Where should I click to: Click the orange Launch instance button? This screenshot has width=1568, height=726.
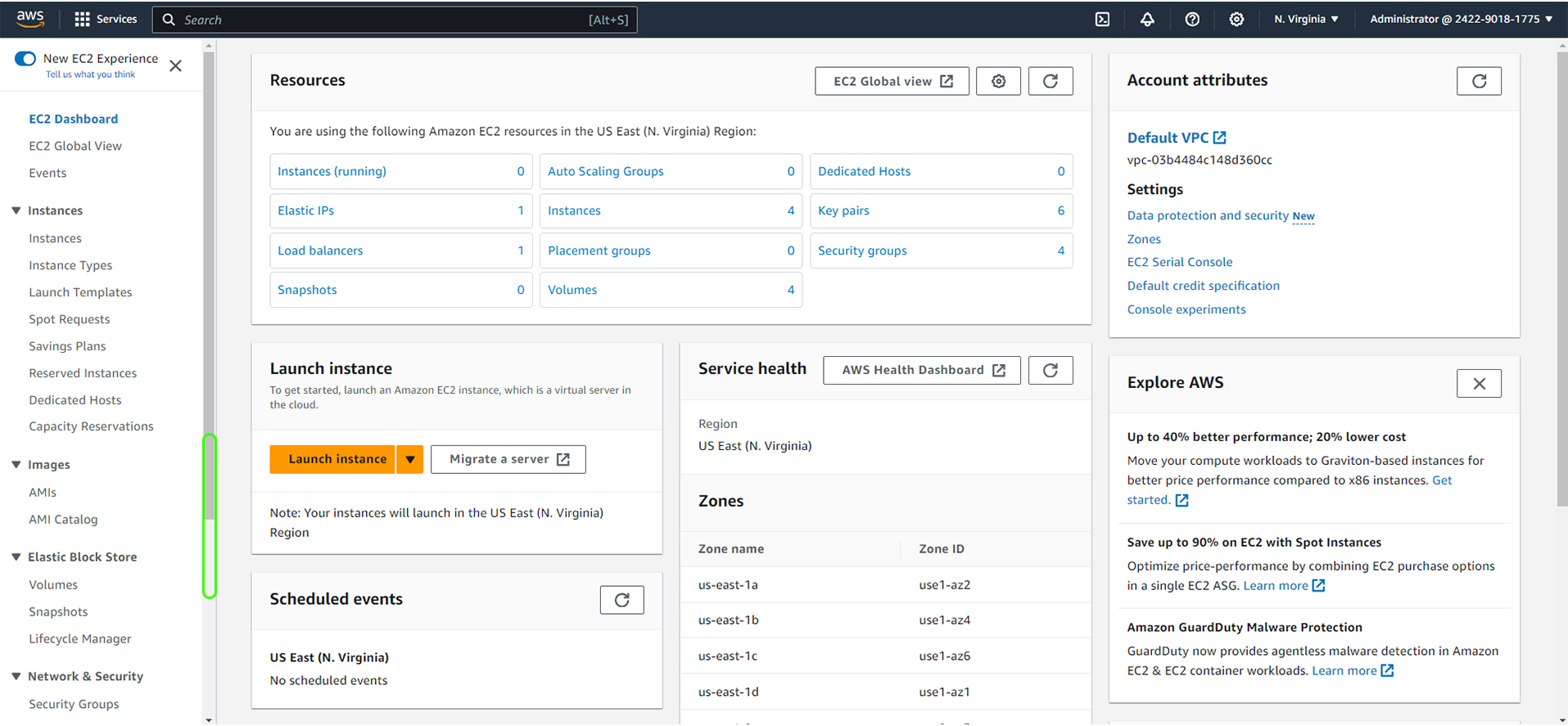pos(332,459)
